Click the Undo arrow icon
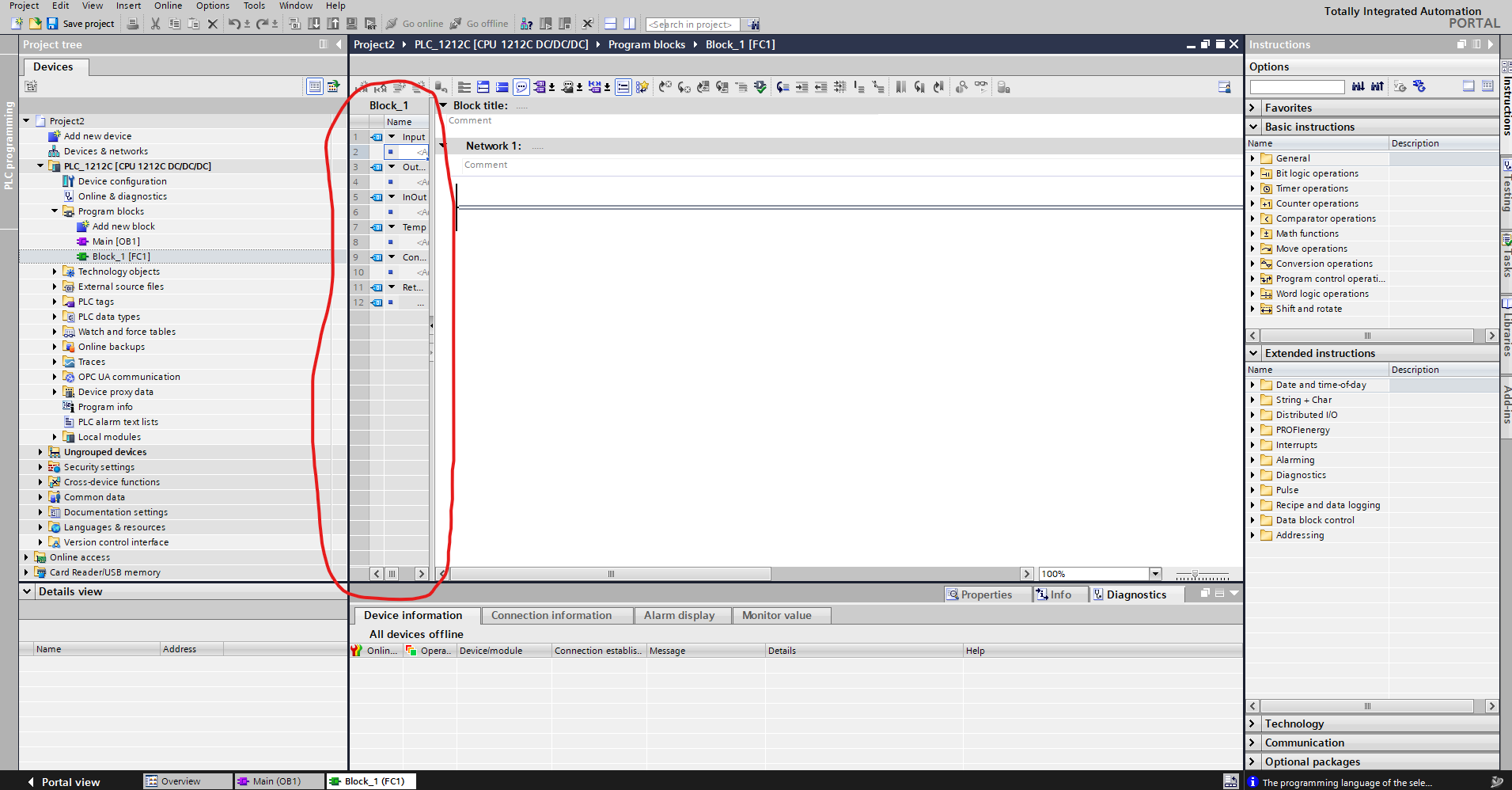The image size is (1512, 790). [234, 24]
